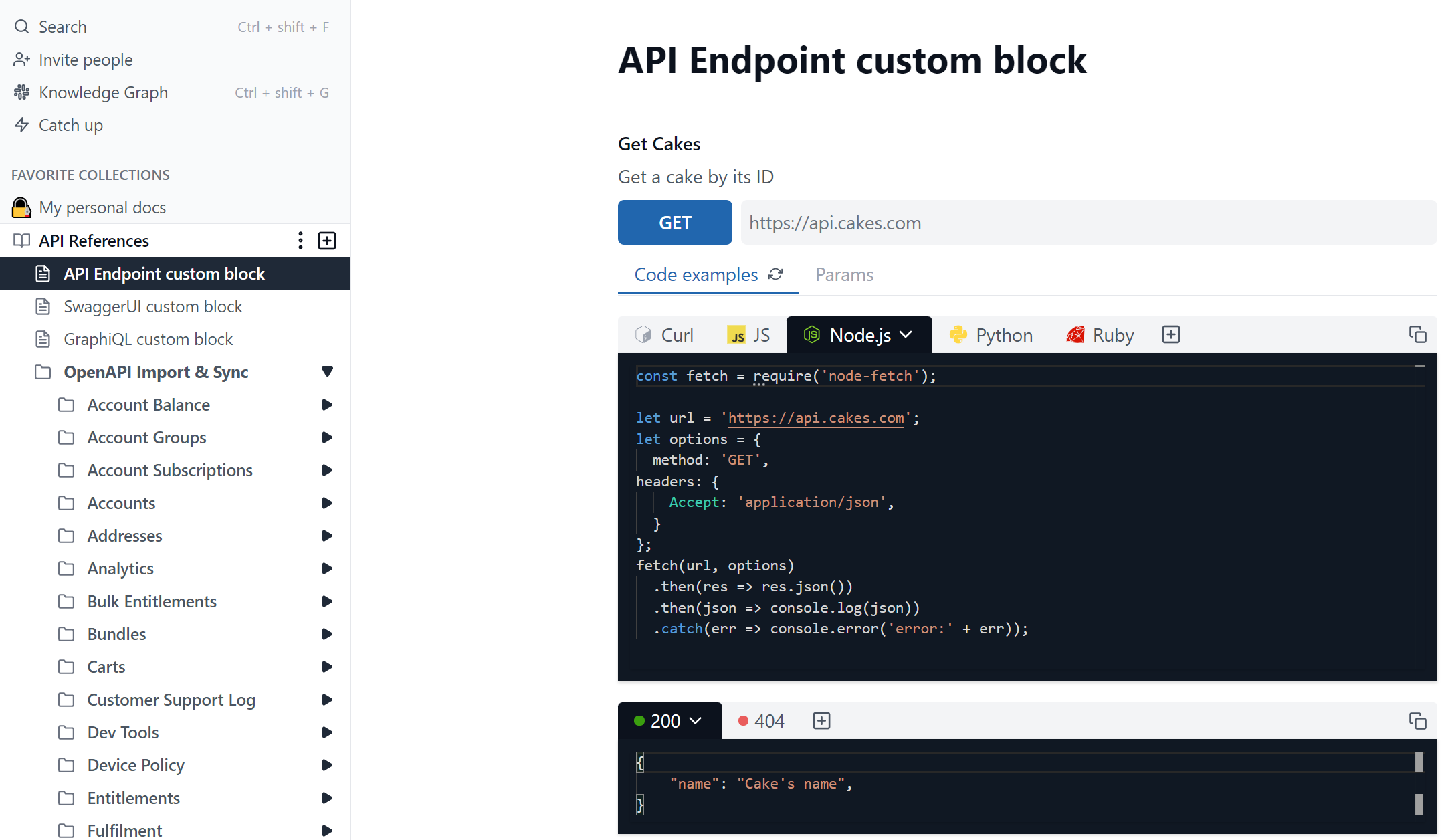Viewport: 1444px width, 840px height.
Task: Expand the Accounts folder arrow
Action: pos(327,503)
